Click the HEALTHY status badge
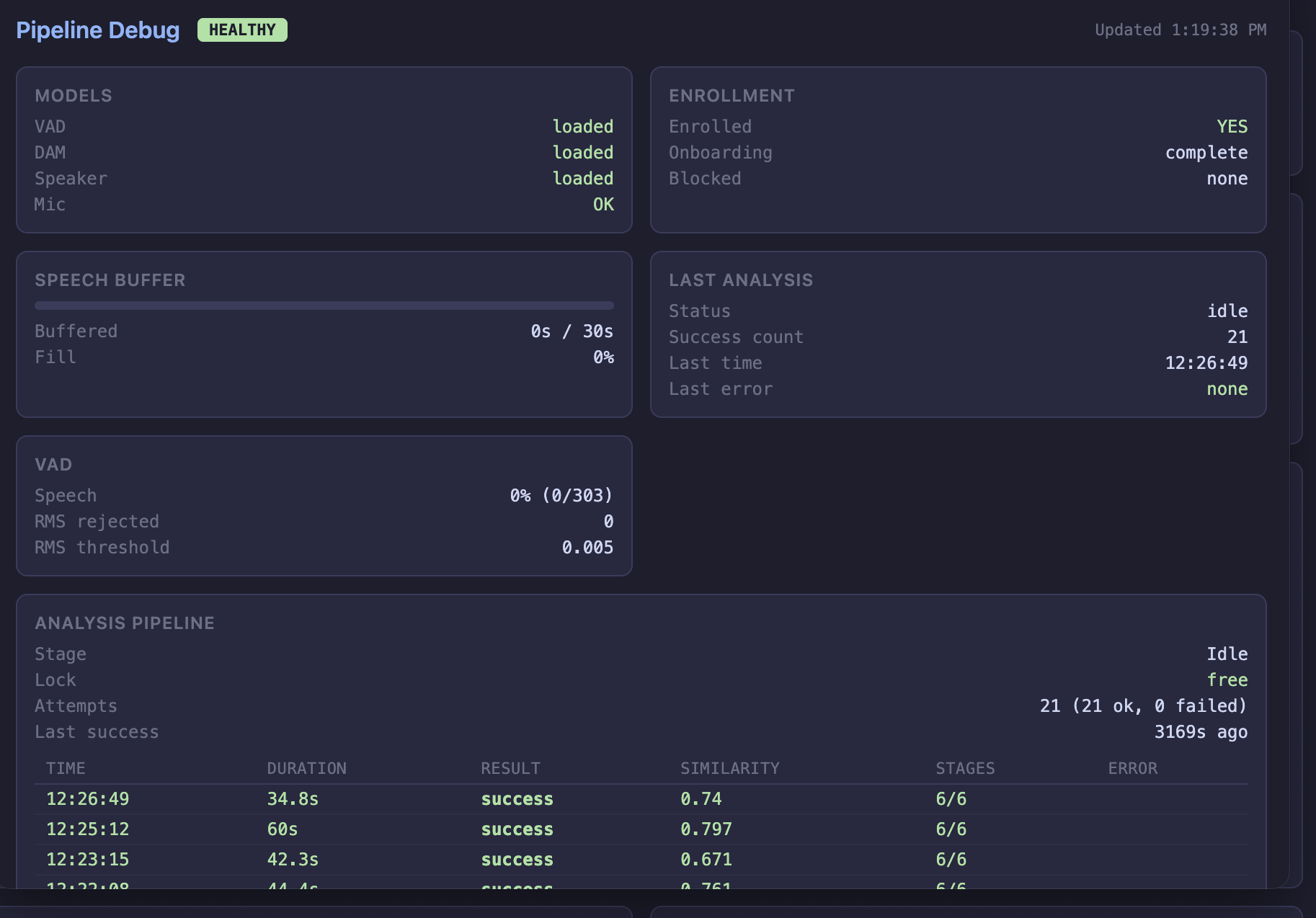 click(x=242, y=30)
